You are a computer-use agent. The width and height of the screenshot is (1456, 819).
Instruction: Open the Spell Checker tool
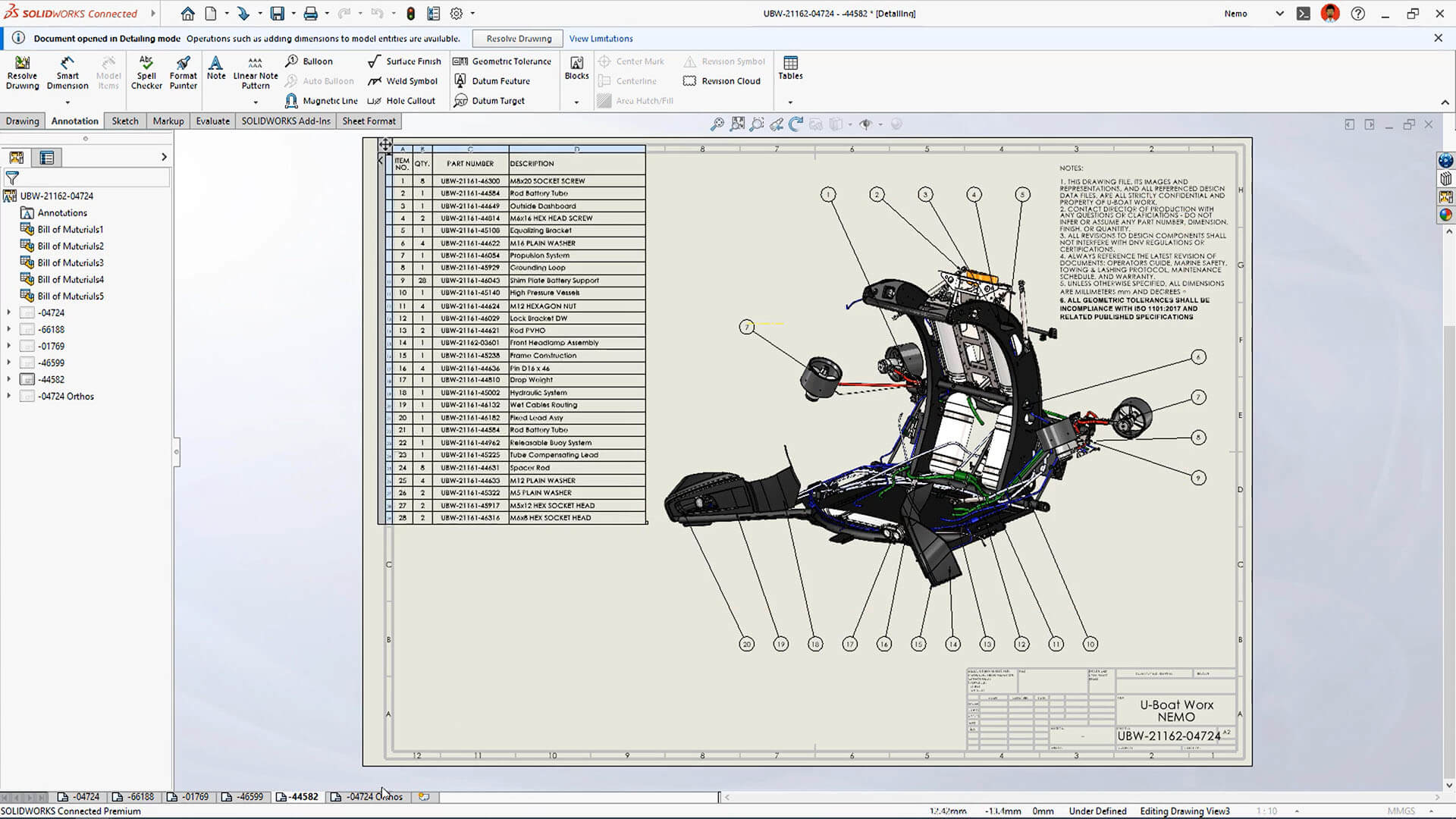(146, 73)
